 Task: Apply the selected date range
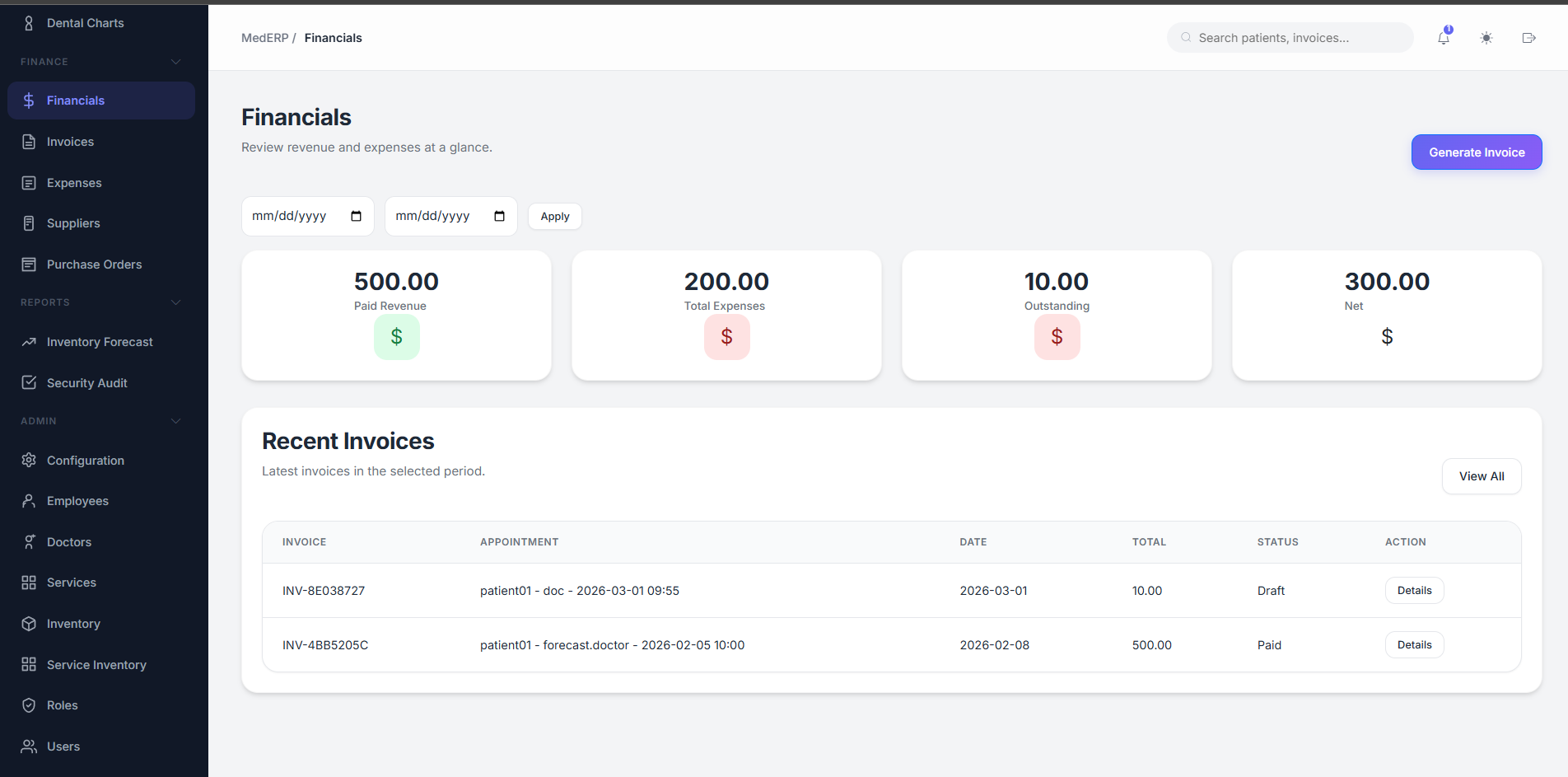[x=555, y=217]
